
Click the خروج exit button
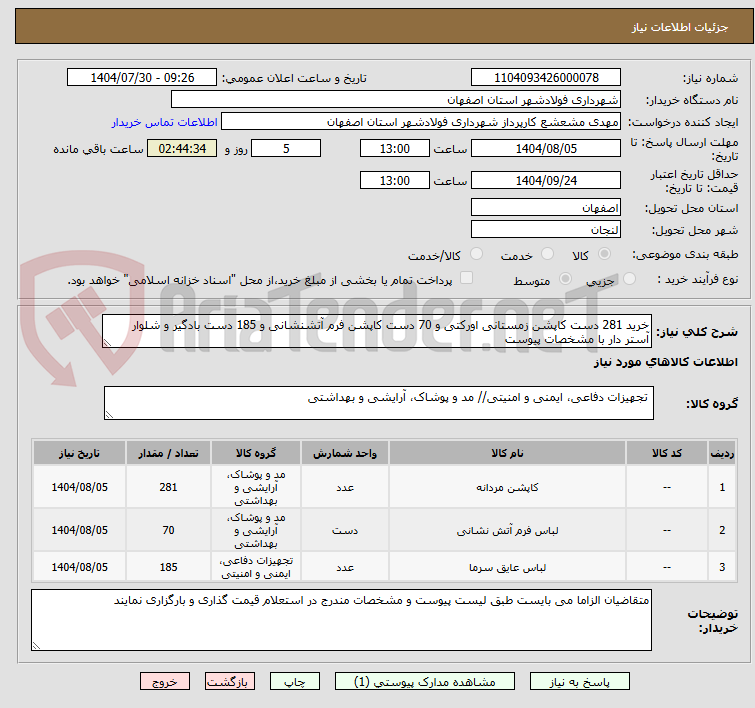tap(165, 681)
